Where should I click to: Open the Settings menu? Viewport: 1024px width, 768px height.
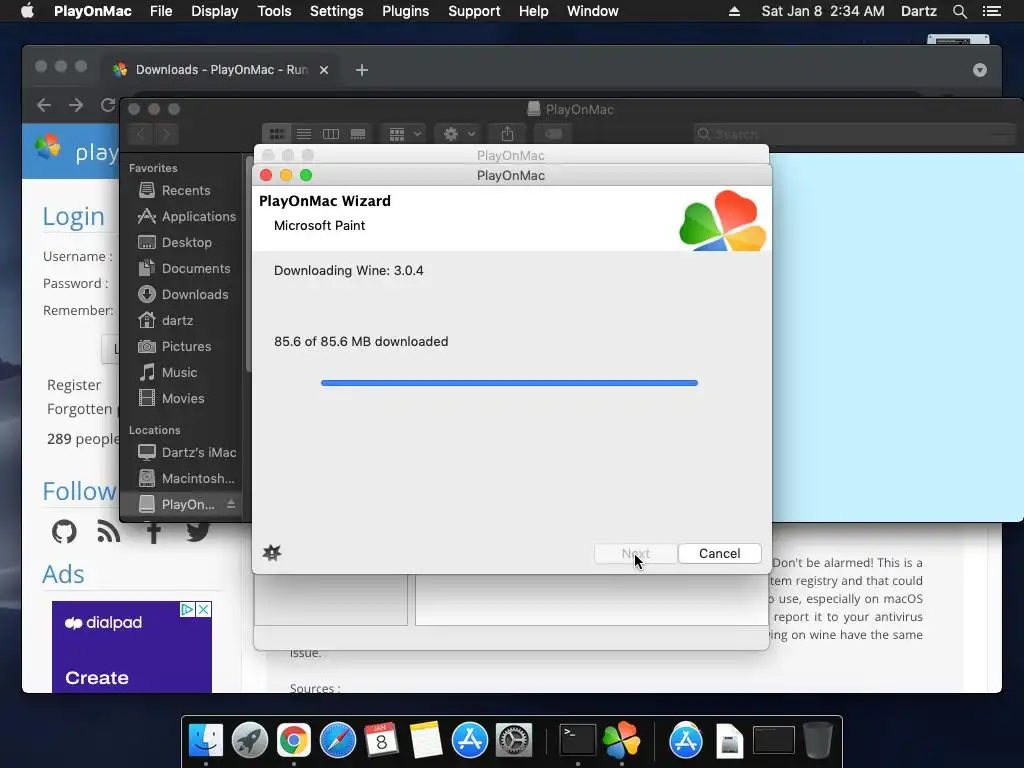[336, 11]
